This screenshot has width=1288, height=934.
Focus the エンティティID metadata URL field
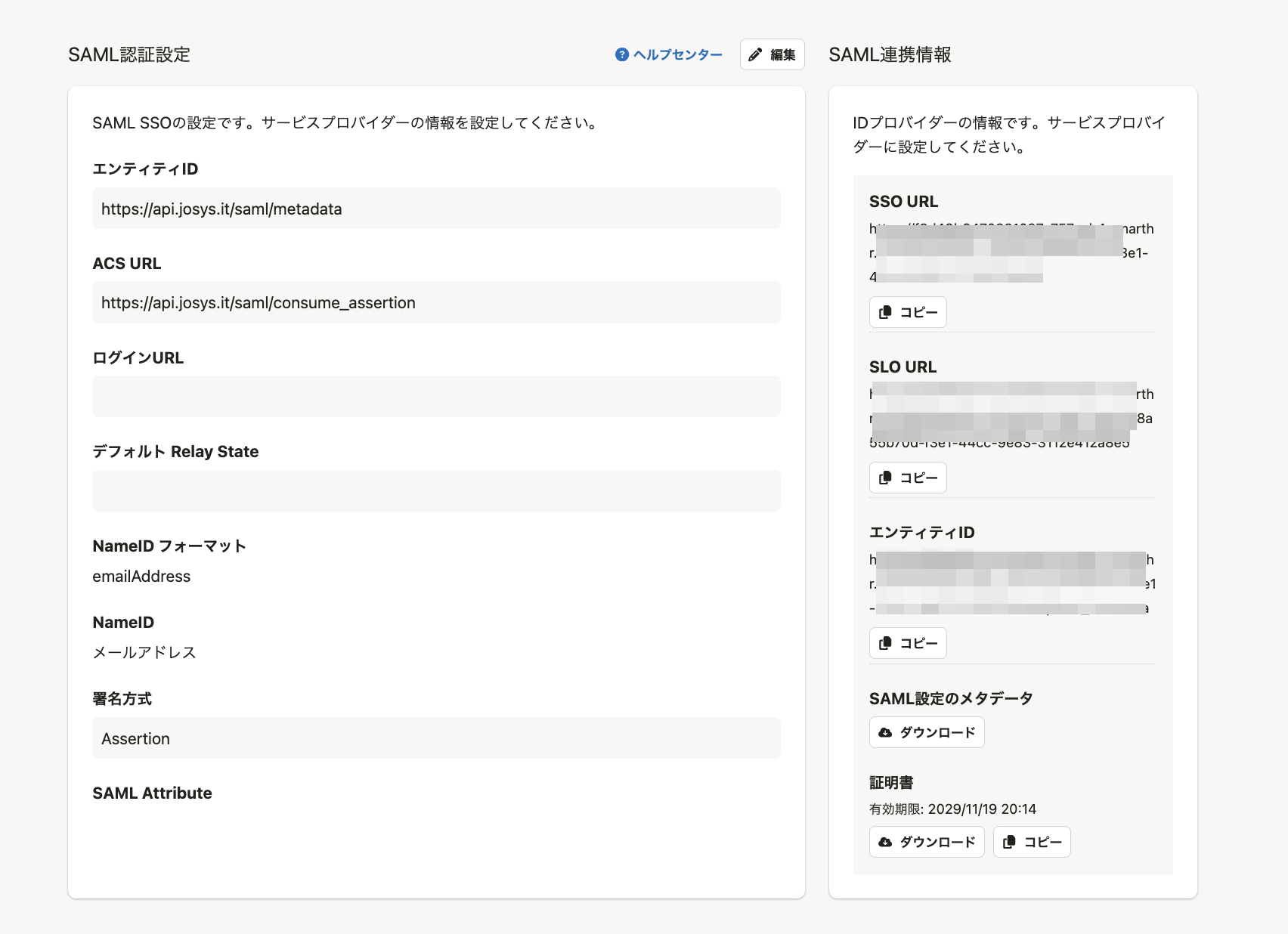(x=436, y=209)
